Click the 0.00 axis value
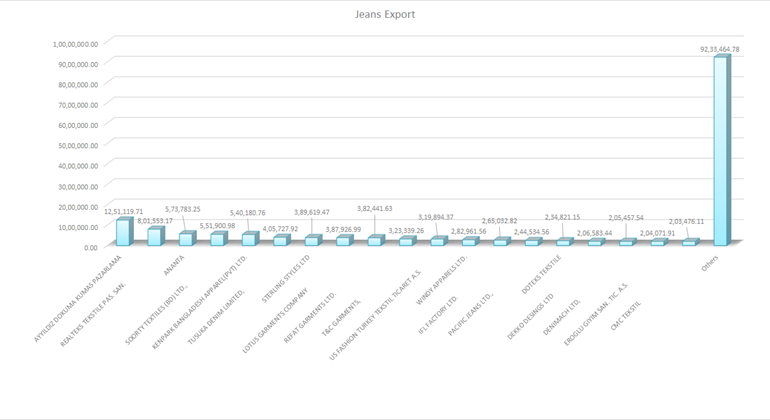770x420 pixels. point(91,248)
